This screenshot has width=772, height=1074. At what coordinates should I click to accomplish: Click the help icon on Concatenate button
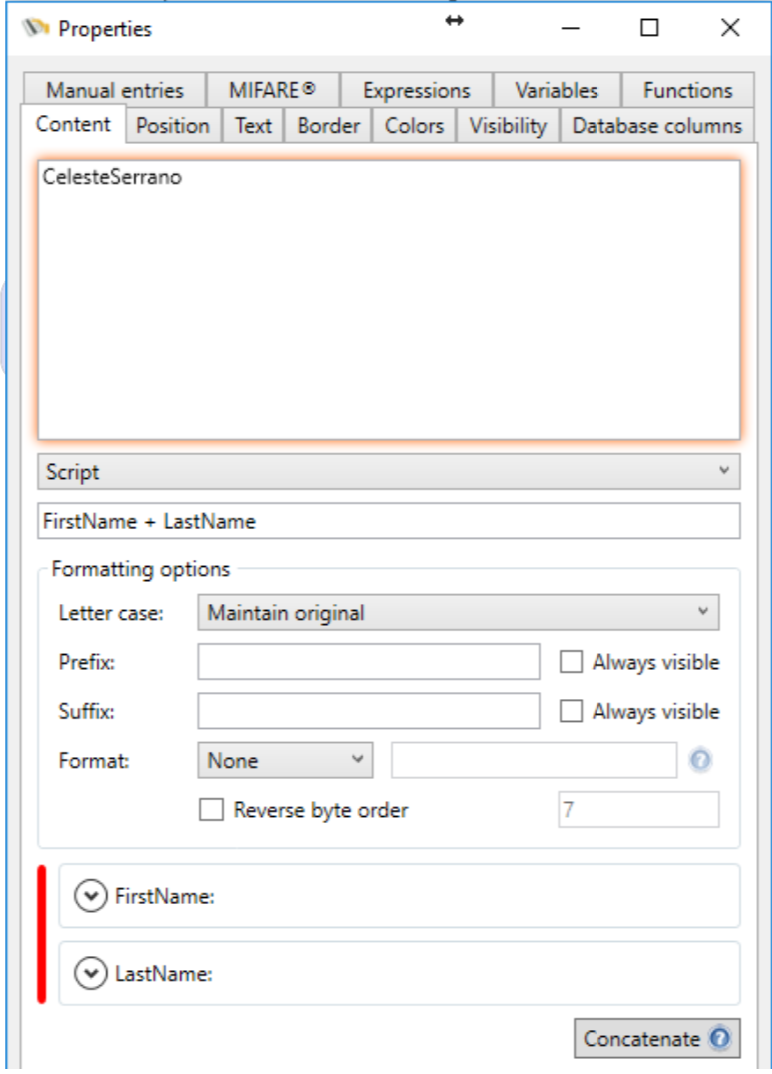click(719, 1039)
